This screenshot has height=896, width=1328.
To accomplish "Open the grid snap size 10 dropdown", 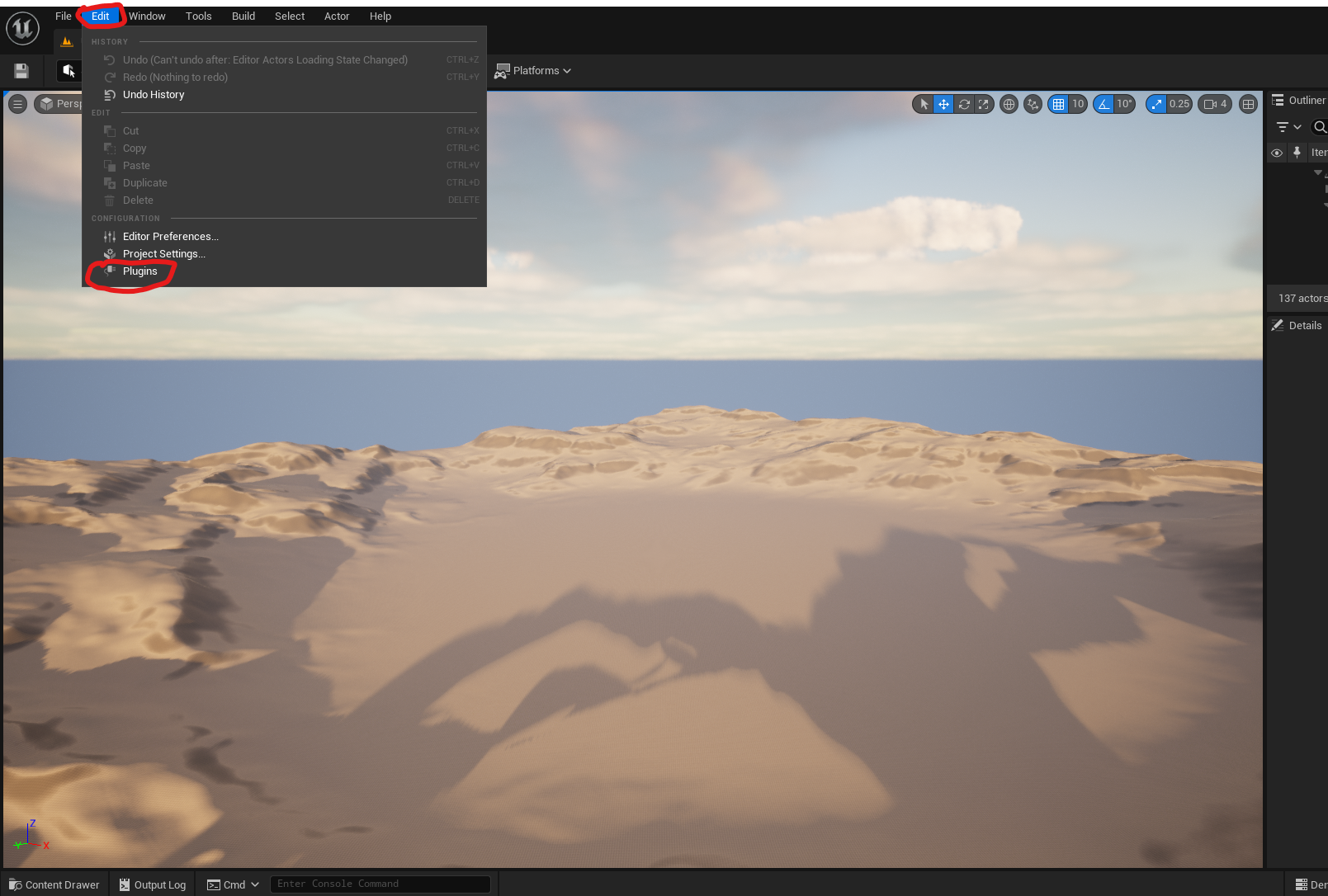I will point(1078,104).
